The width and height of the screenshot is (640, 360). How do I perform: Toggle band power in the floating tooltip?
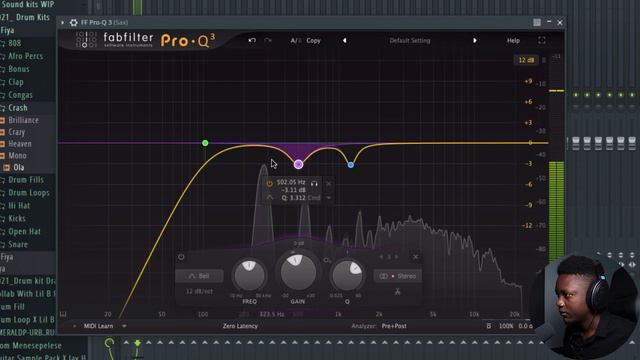pos(269,184)
